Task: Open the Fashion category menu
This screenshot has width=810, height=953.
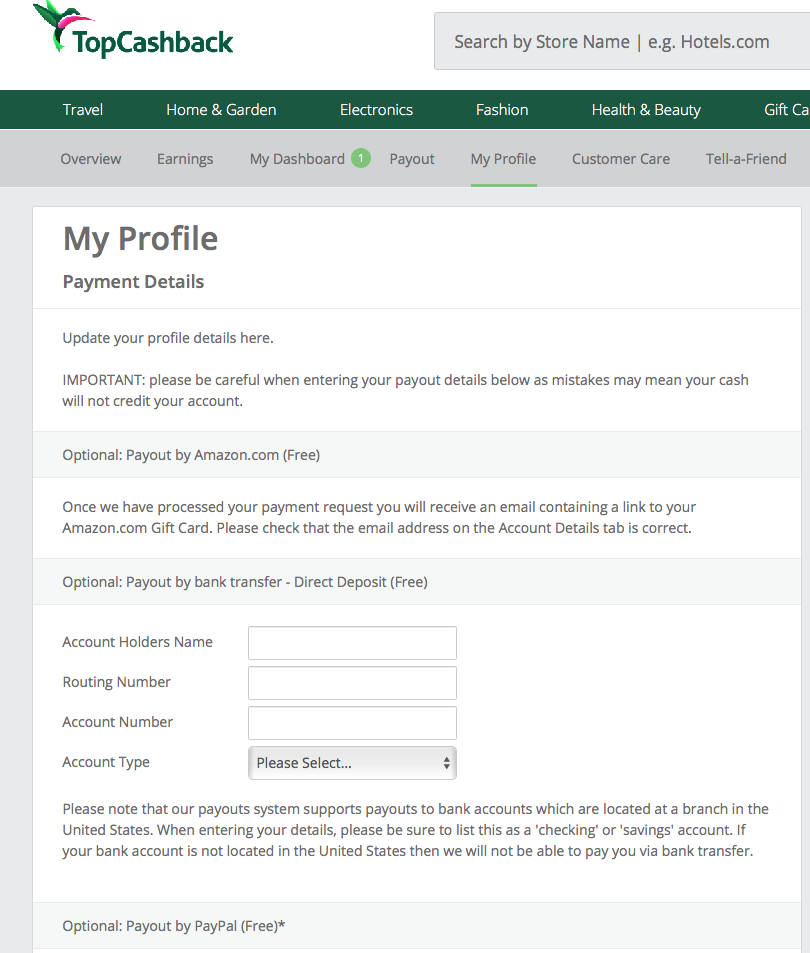Action: coord(502,110)
